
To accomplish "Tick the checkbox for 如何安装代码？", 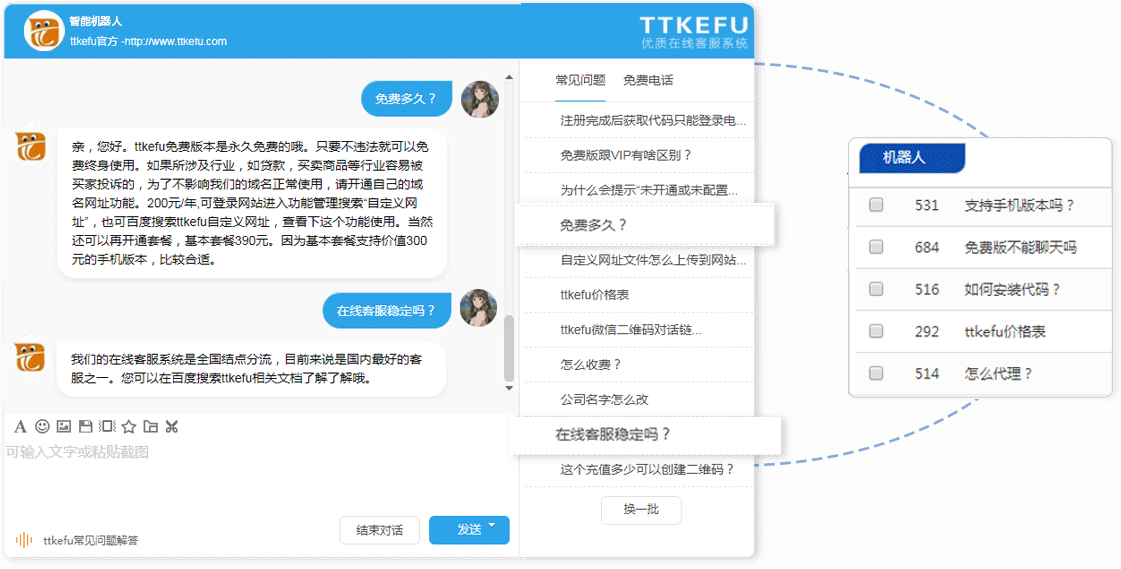I will (x=876, y=290).
